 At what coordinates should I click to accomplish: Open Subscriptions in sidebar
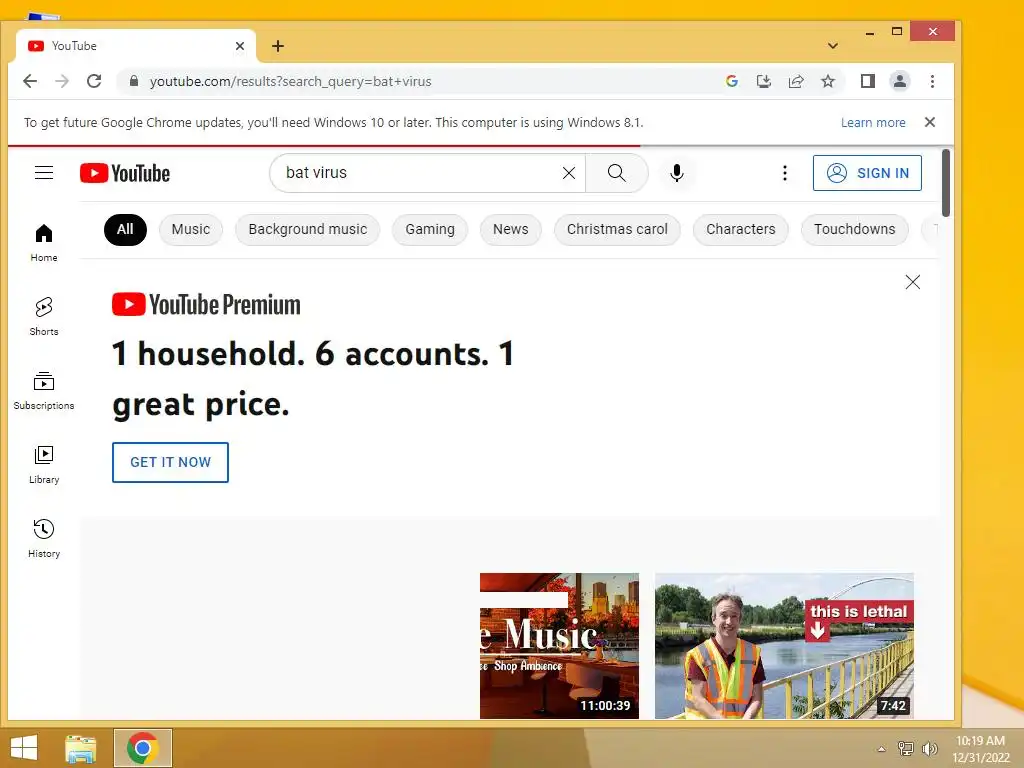coord(44,391)
